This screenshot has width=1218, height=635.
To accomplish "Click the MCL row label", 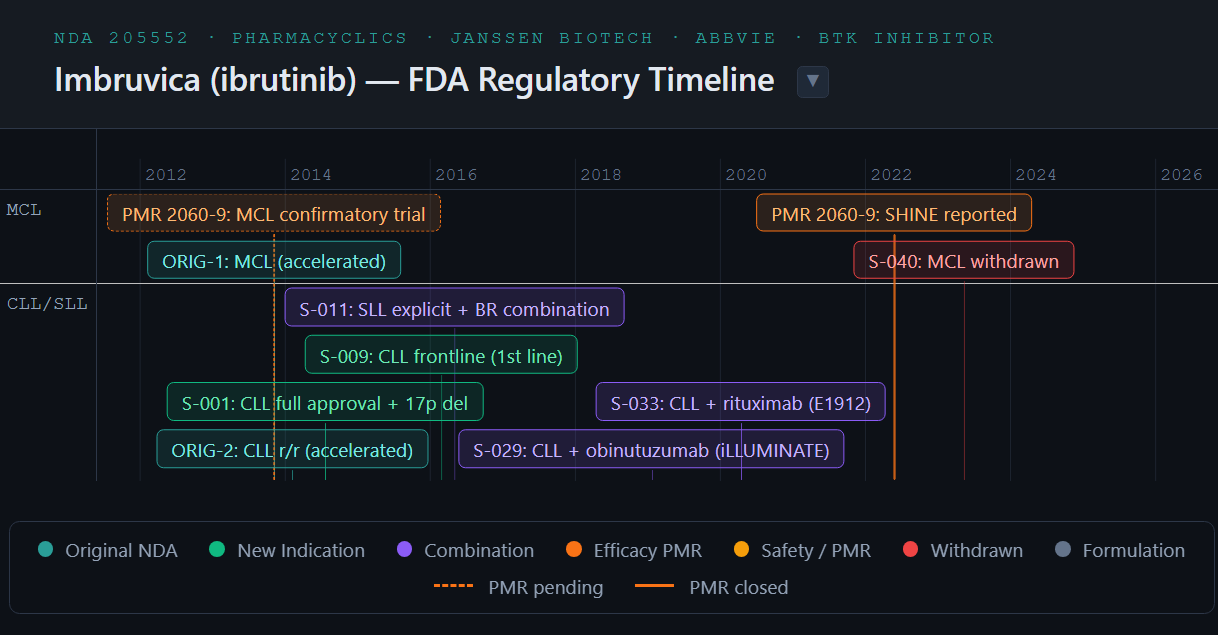I will point(24,210).
